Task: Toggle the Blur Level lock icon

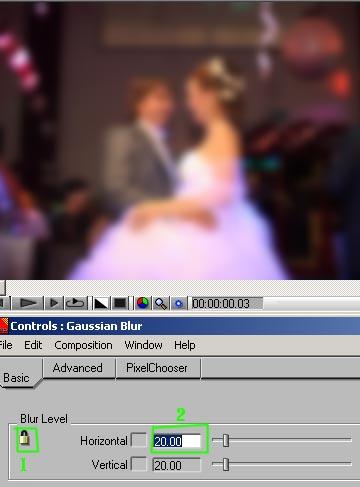Action: (x=25, y=438)
